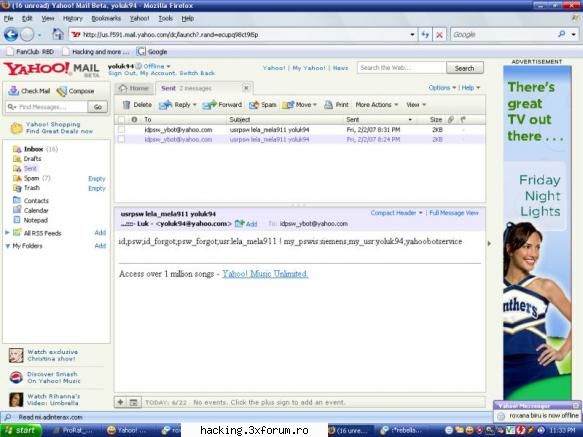Screen dimensions: 583x437
Task: Click the Go button for Find Messages
Action: point(98,107)
